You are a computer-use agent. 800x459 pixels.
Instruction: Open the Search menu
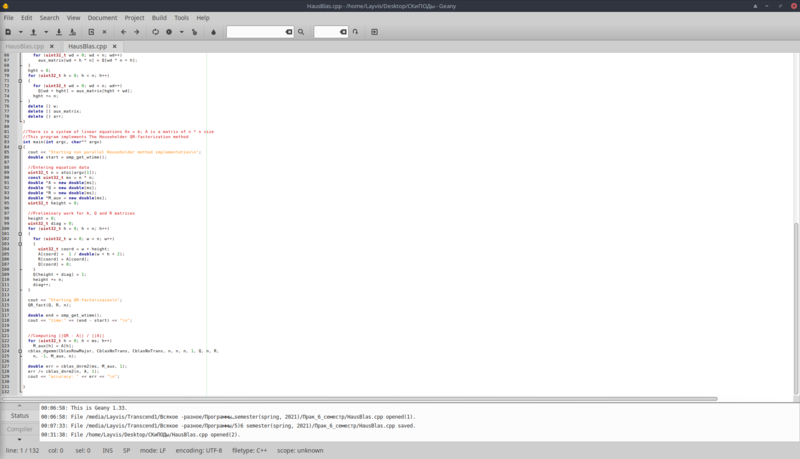(49, 17)
